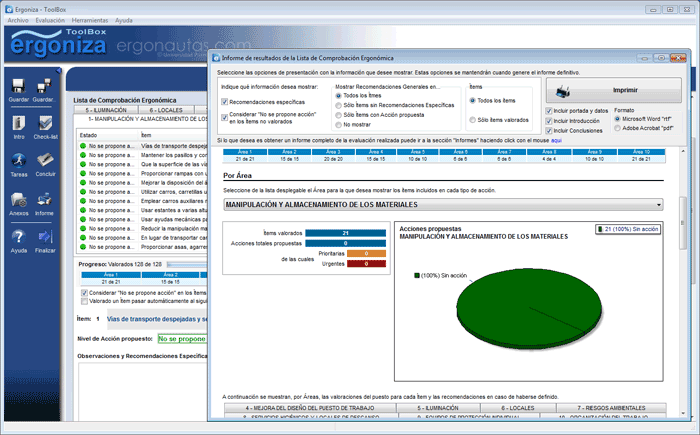Screen dimensions: 700x435
Task: Toggle the Recomendaciones específicas checkbox
Action: coord(225,102)
